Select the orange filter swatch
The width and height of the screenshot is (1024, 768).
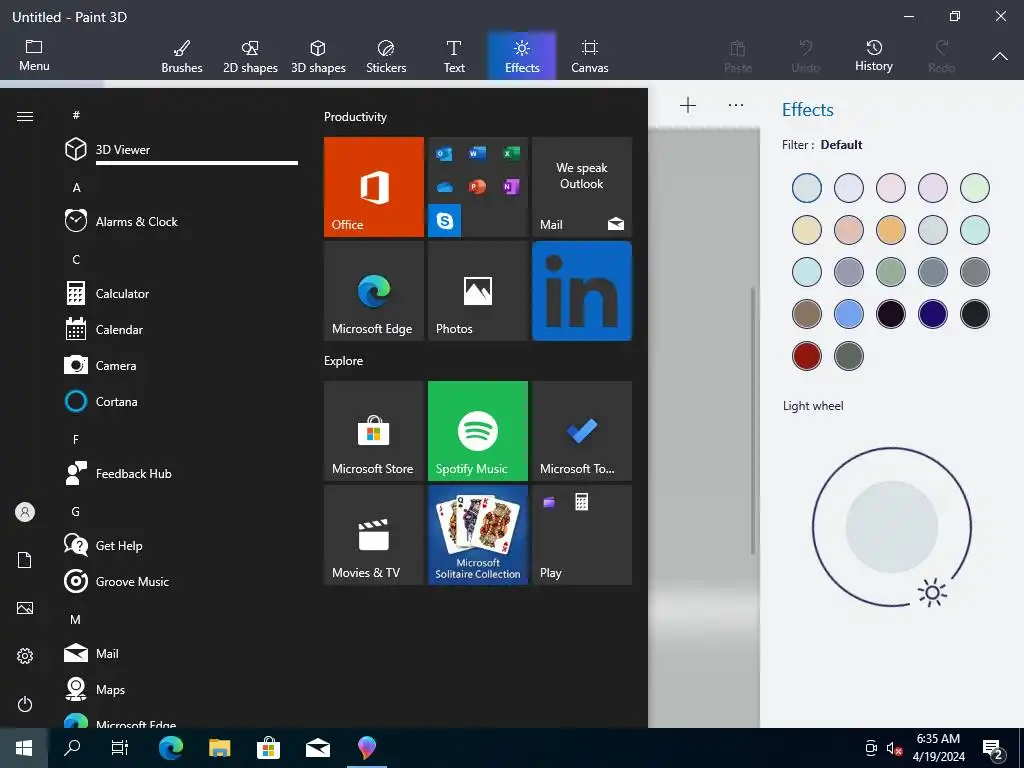click(890, 230)
